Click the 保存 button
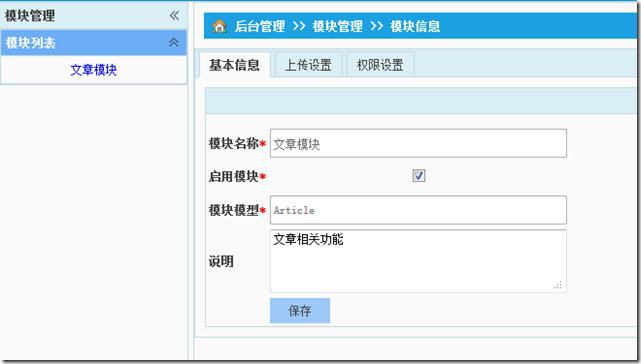The image size is (641, 364). pyautogui.click(x=300, y=311)
